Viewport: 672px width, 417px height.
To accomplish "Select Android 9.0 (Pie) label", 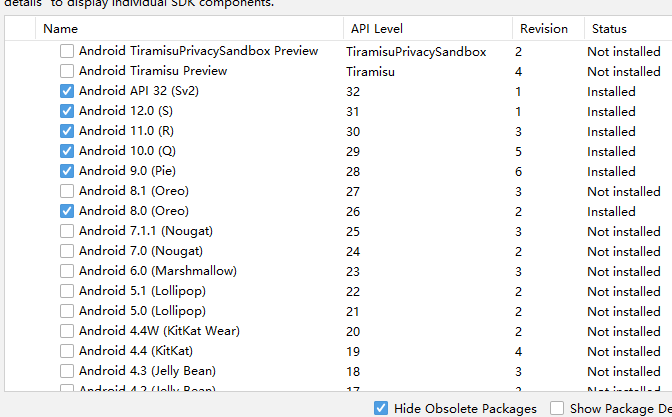I will coord(127,171).
